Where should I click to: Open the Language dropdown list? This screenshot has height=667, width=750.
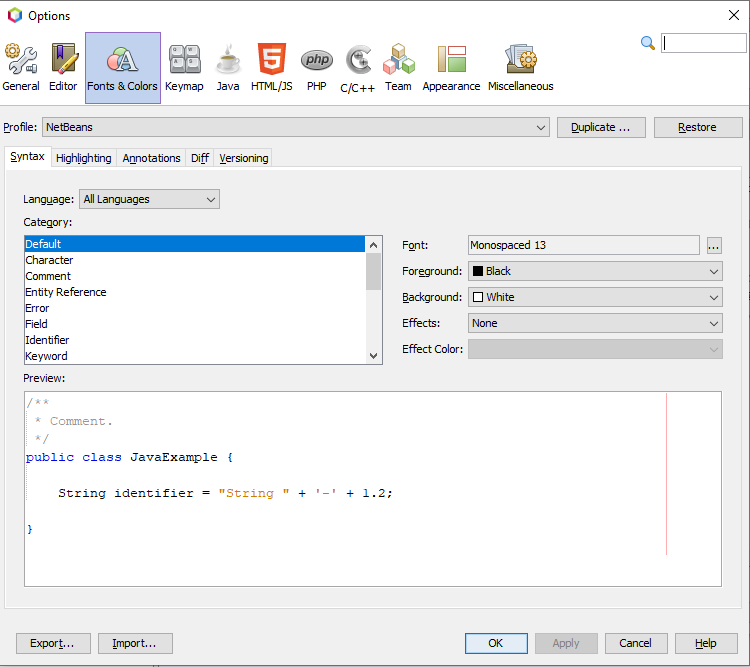[149, 199]
